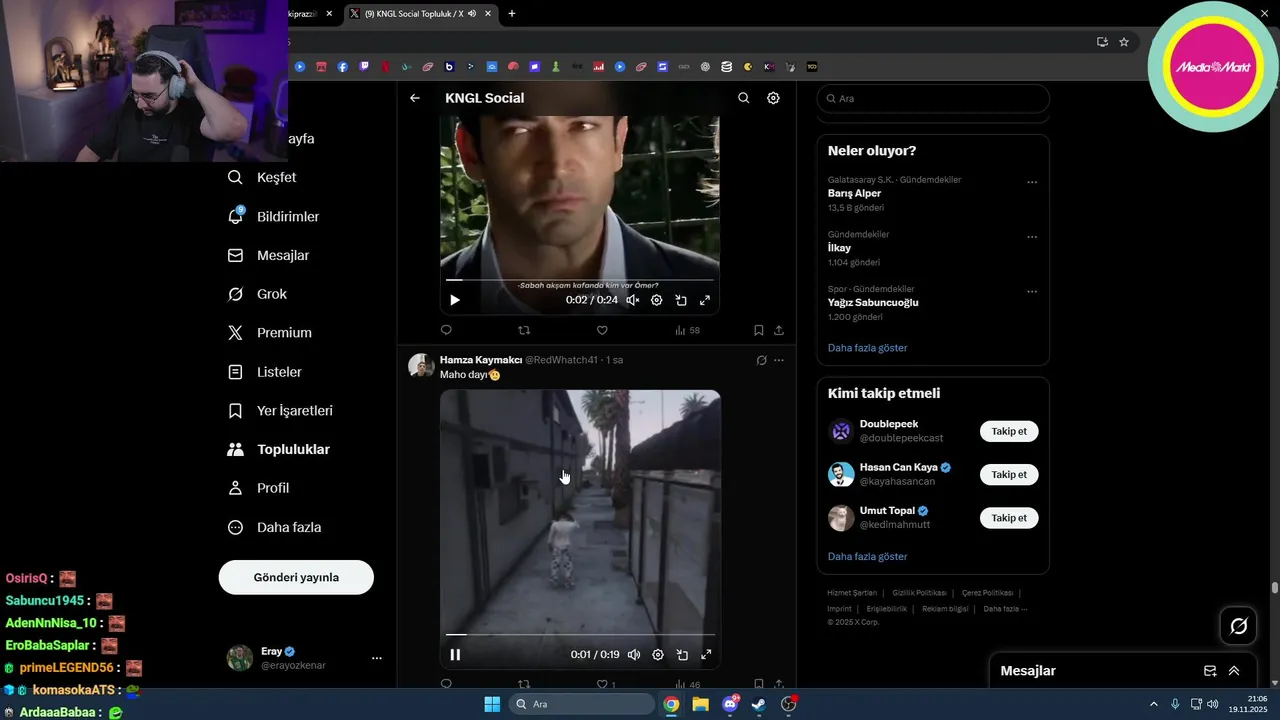Open options for Barış Alper trend
Screen dimensions: 1280x720
point(1032,182)
